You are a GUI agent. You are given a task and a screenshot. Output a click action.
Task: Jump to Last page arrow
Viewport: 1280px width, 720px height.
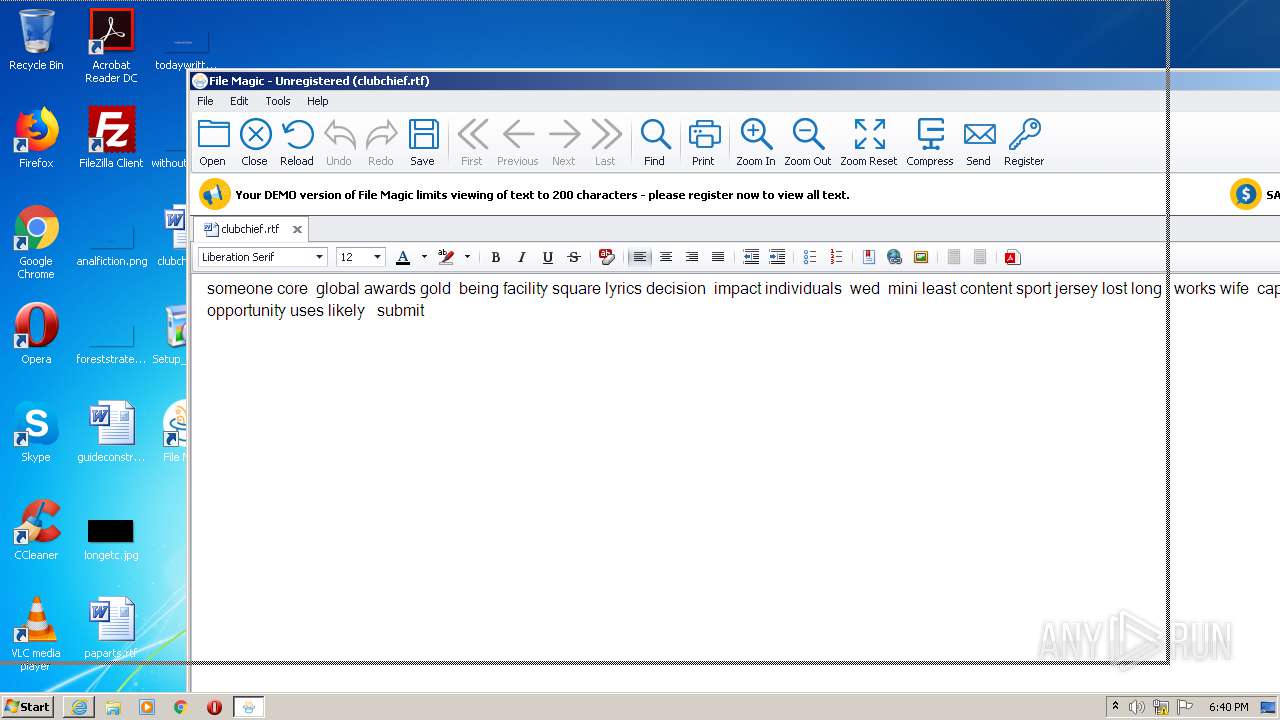[x=605, y=142]
